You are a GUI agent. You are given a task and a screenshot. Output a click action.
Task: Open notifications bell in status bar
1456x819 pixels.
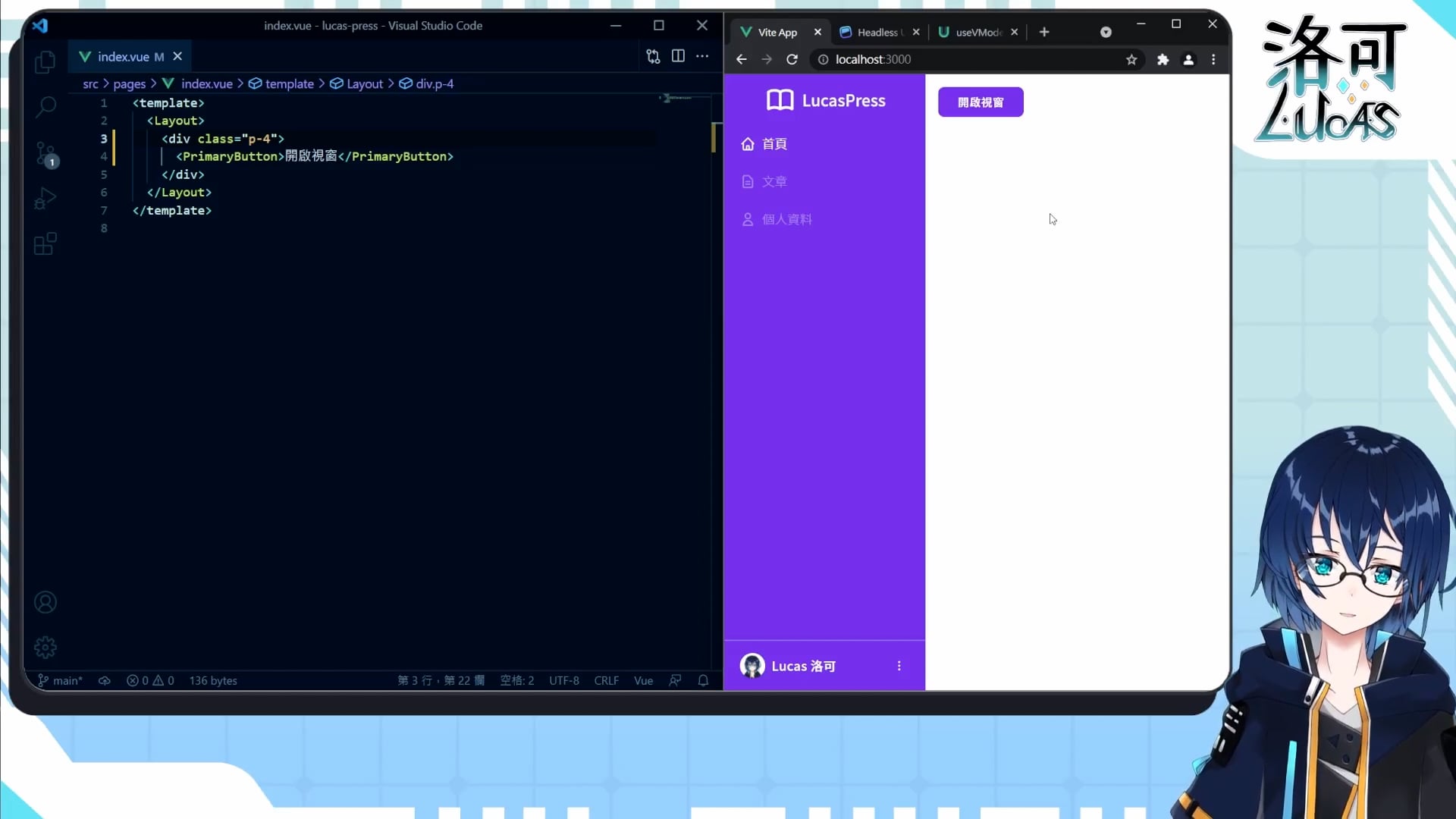tap(703, 680)
